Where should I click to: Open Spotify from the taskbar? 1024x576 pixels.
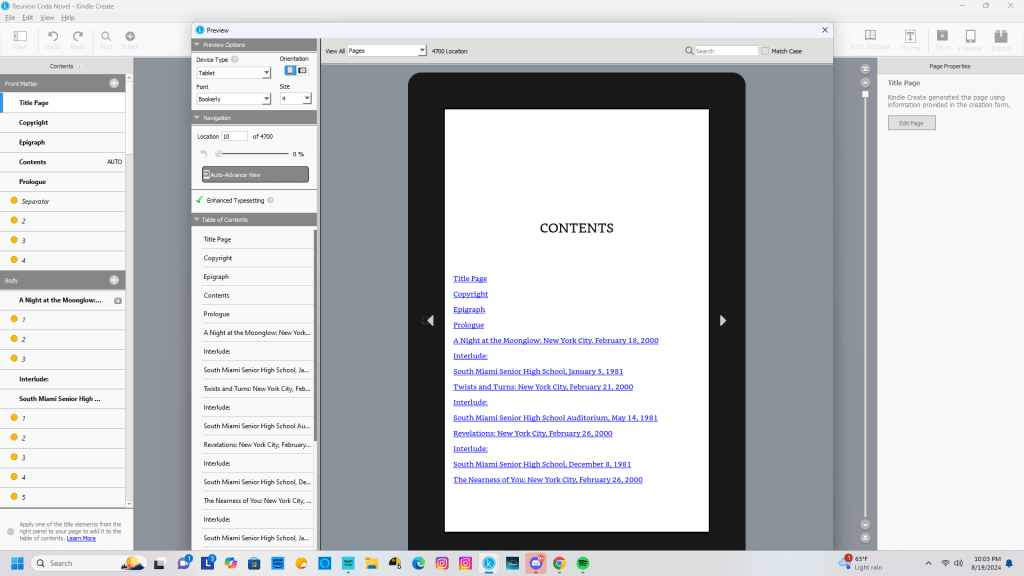583,563
